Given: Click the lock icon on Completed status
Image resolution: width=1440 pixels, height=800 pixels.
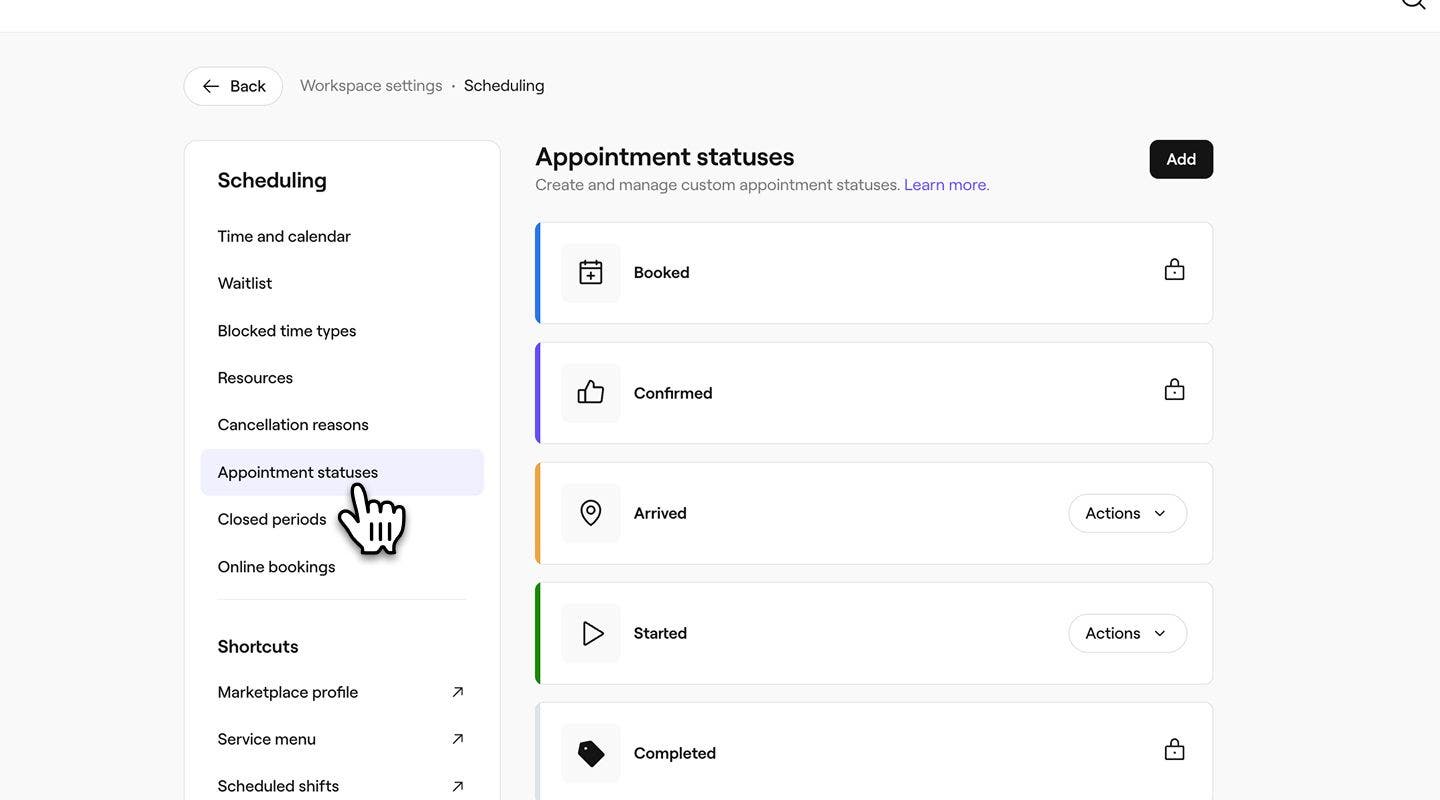Looking at the screenshot, I should pos(1174,750).
